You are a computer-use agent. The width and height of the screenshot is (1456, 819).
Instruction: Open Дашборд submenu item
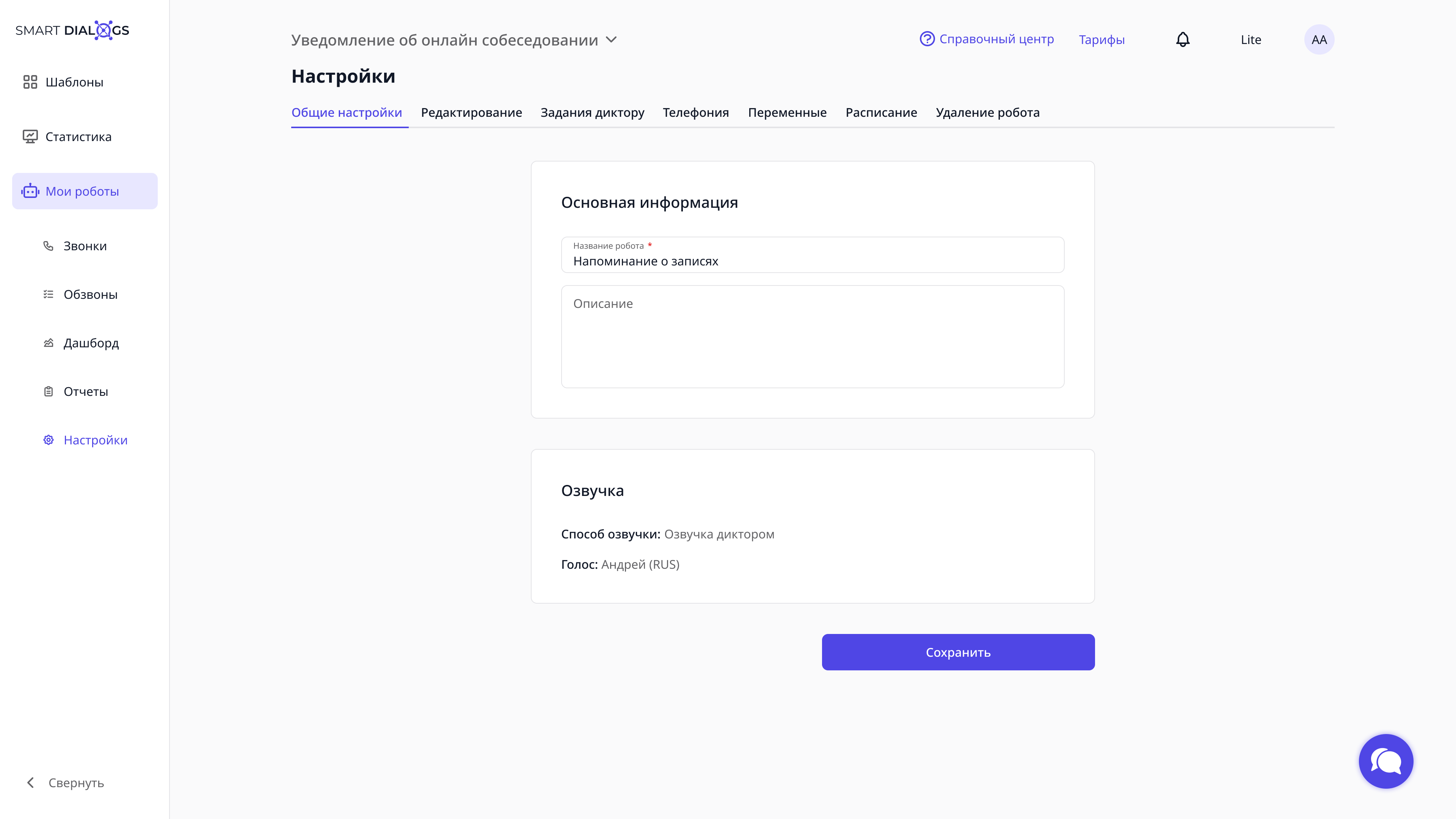click(91, 344)
